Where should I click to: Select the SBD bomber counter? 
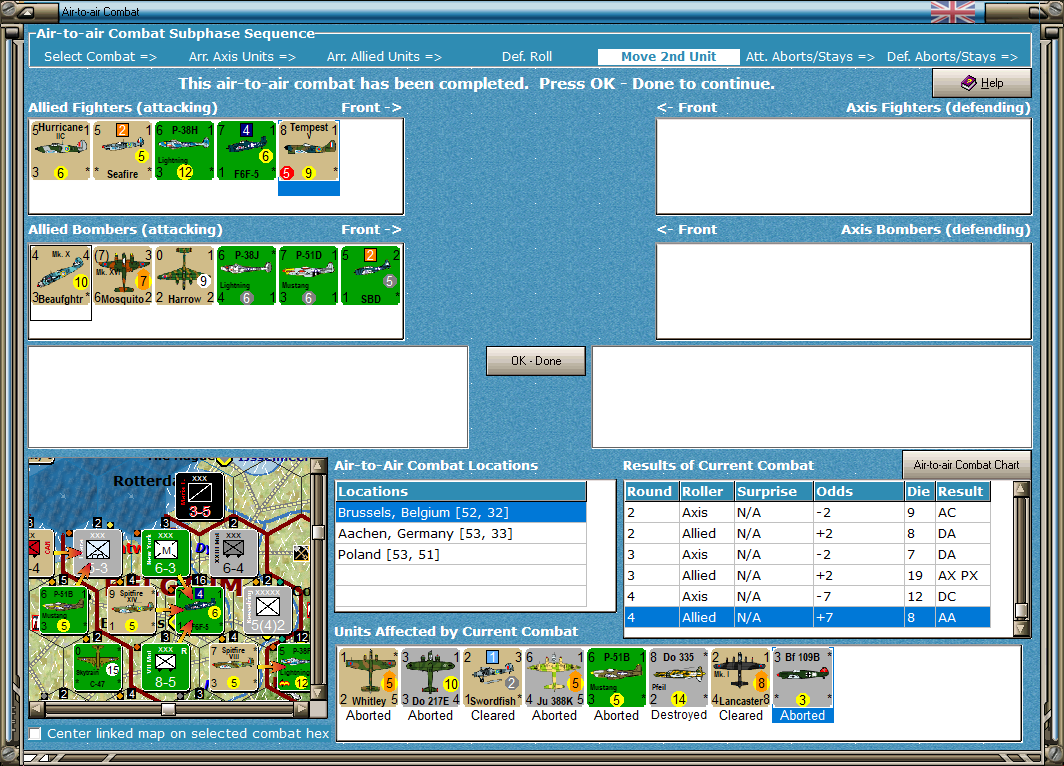point(370,275)
